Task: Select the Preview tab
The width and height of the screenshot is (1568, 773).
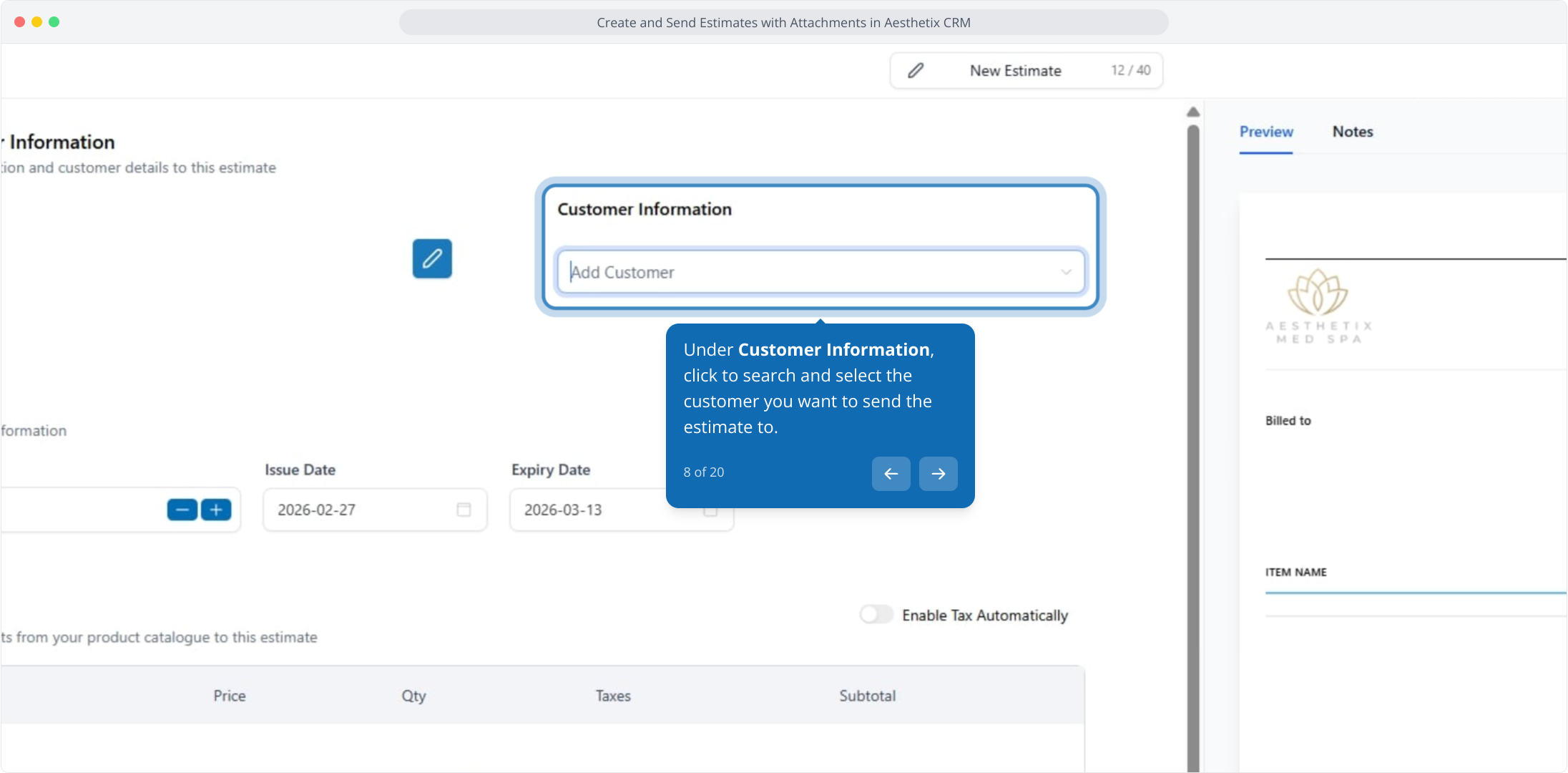Action: click(x=1266, y=132)
